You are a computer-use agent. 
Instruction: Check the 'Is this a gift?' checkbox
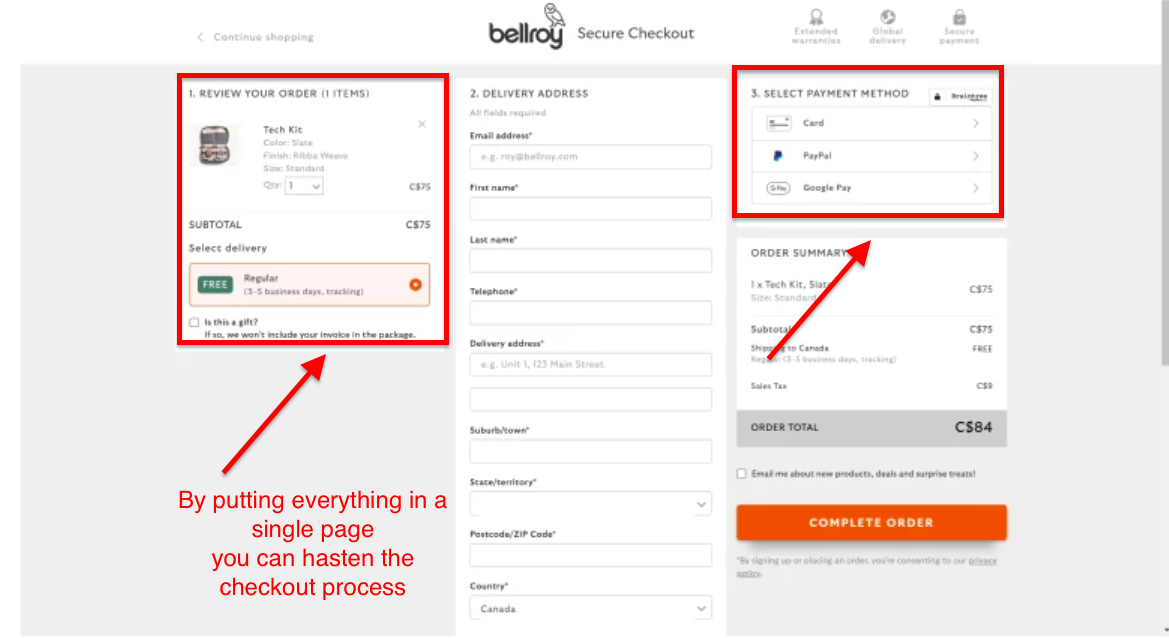(x=193, y=320)
